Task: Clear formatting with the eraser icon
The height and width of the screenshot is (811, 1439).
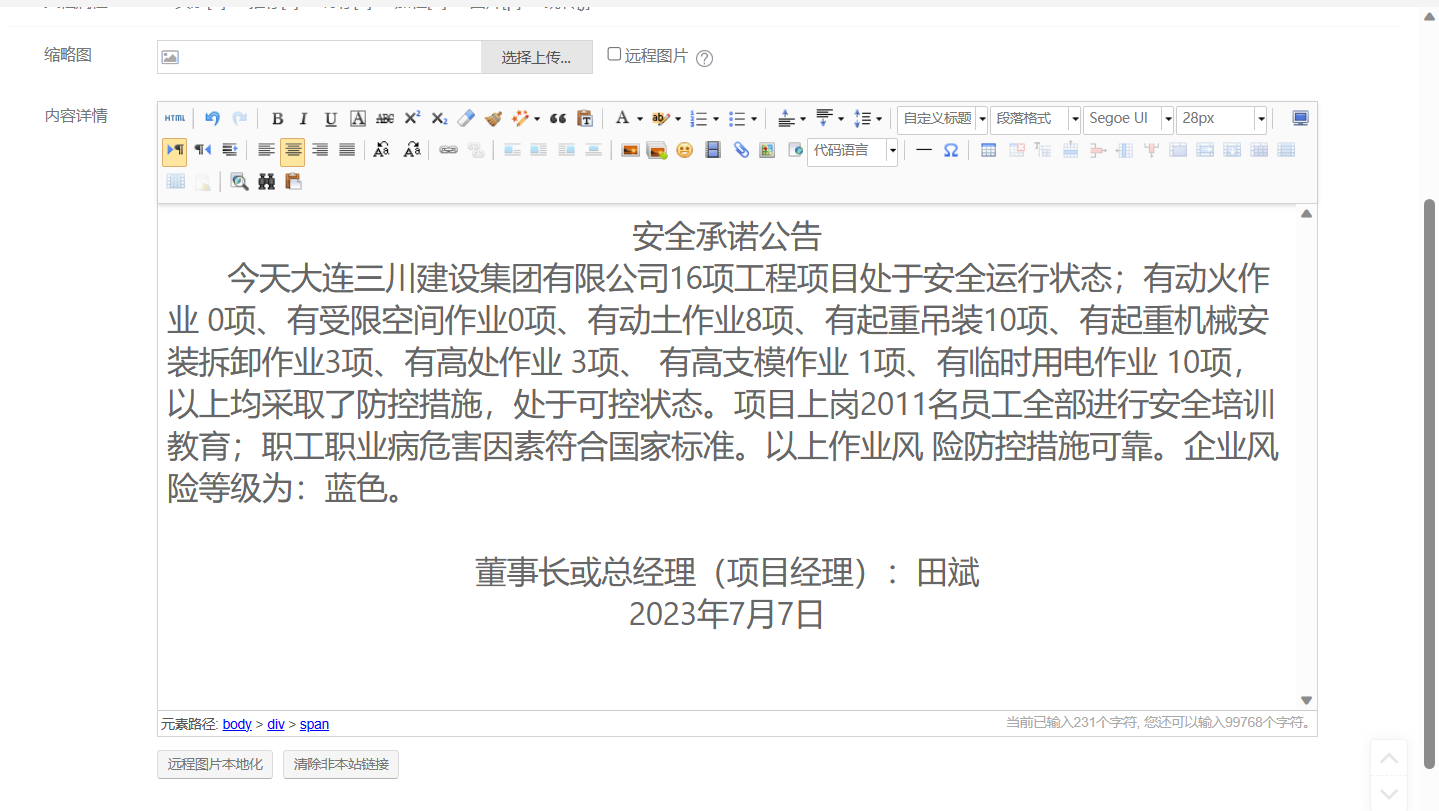Action: tap(466, 119)
